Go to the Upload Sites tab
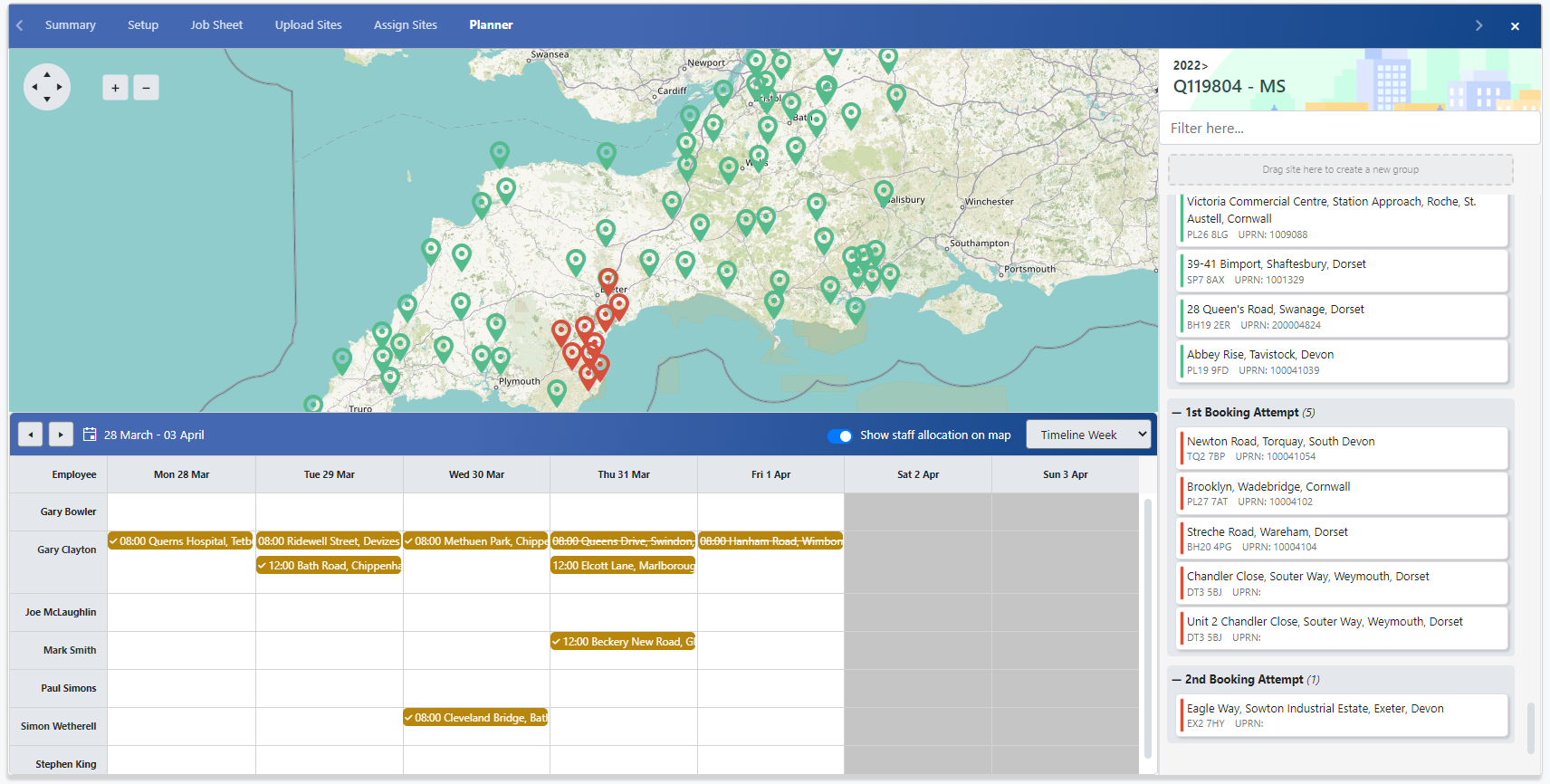 pos(309,25)
